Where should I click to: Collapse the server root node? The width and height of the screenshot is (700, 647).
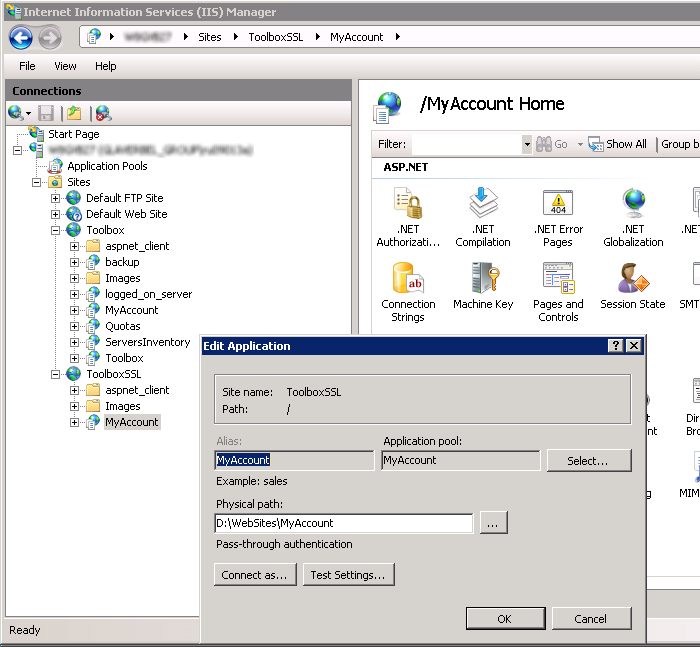(17, 150)
